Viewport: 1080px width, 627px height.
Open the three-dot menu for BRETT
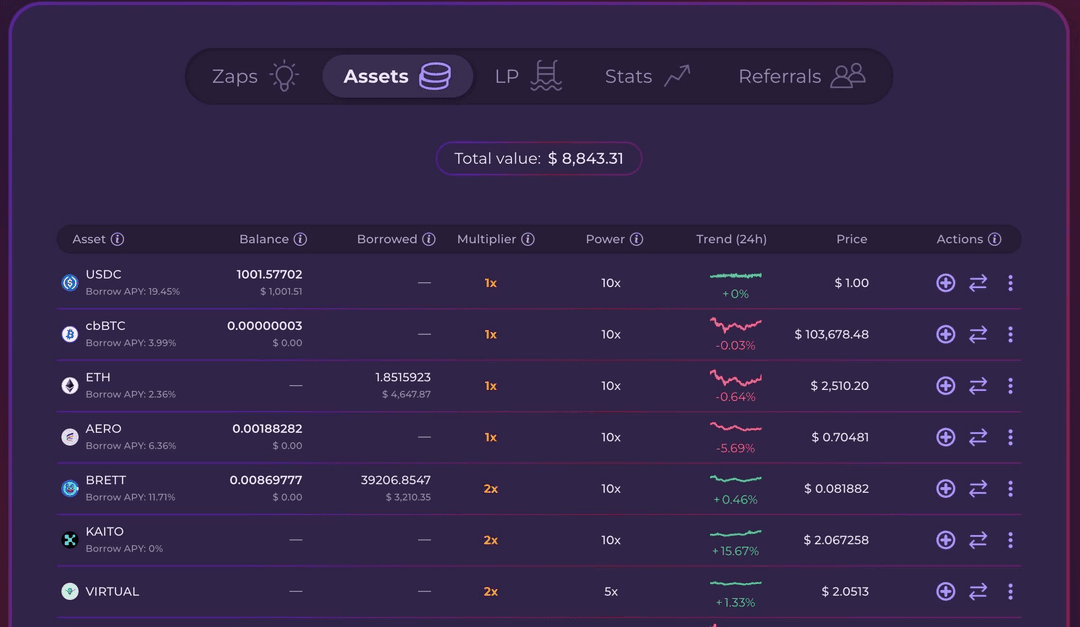click(1011, 489)
